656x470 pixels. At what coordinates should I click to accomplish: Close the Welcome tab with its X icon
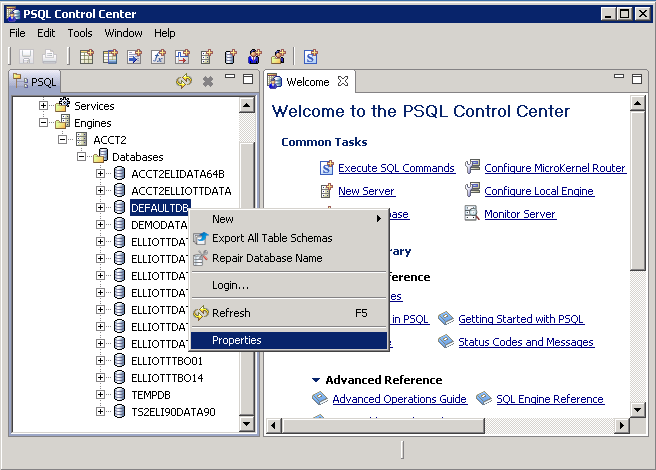click(343, 81)
